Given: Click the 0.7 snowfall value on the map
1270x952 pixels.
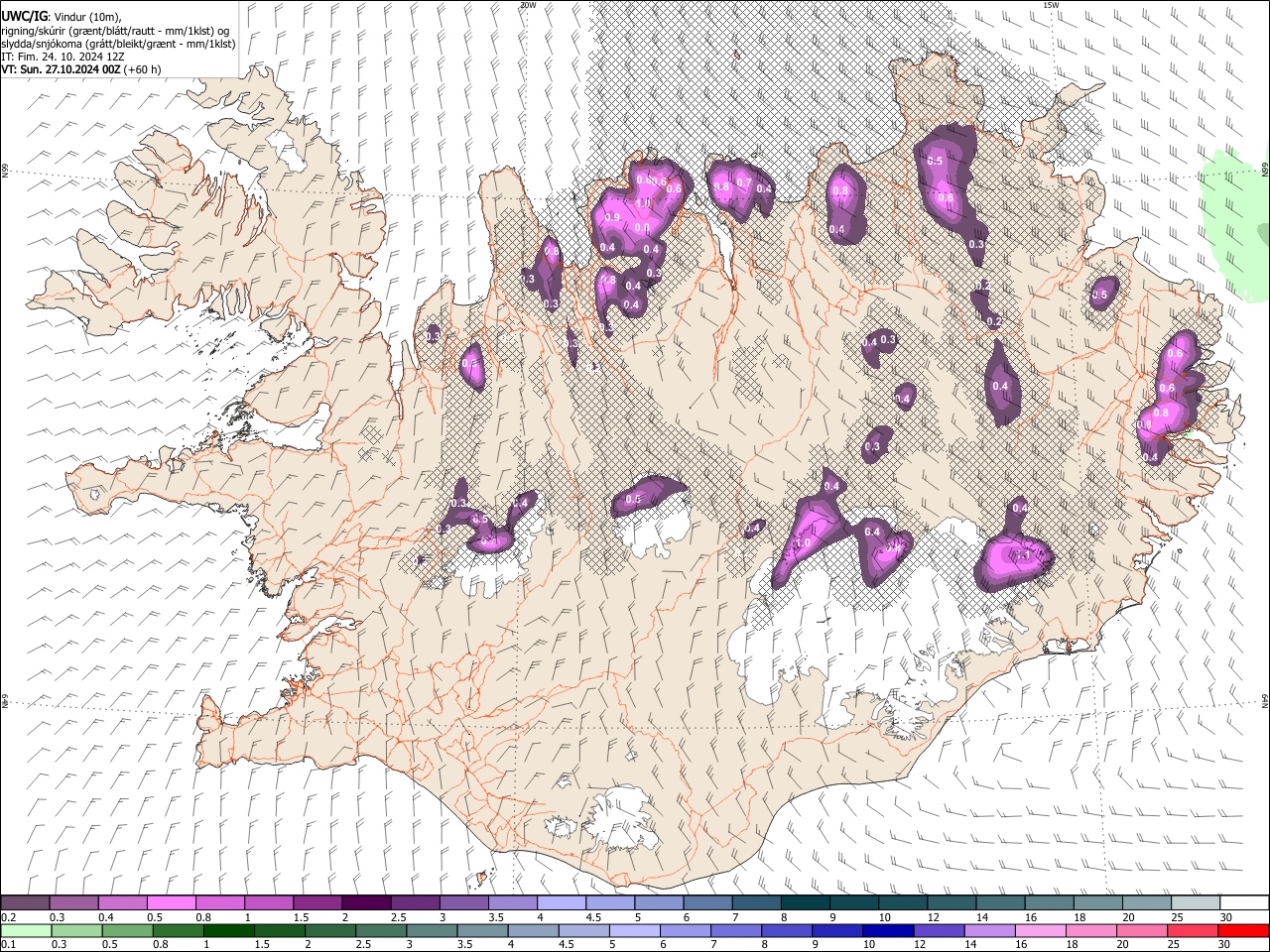Looking at the screenshot, I should click(743, 182).
